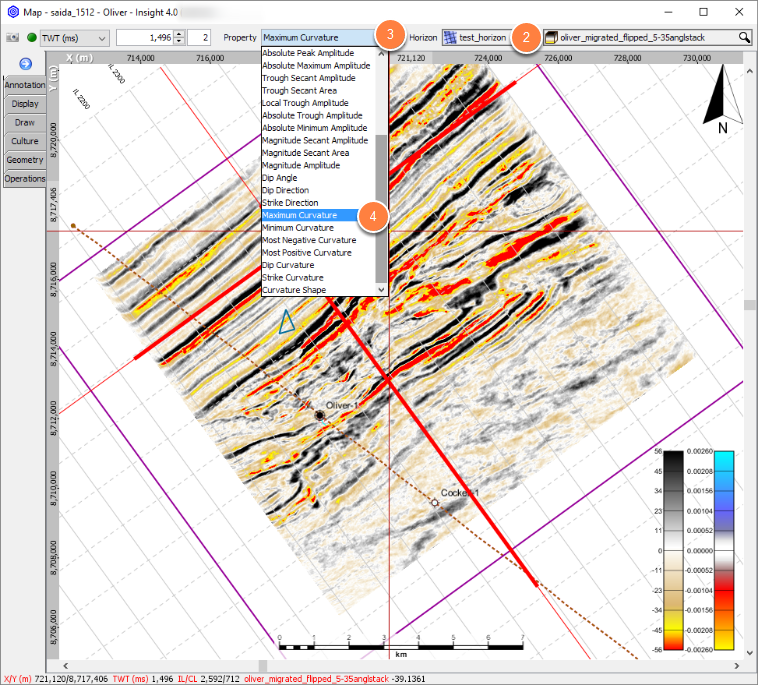Click the north arrow compass
Image resolution: width=758 pixels, height=685 pixels.
pyautogui.click(x=723, y=99)
